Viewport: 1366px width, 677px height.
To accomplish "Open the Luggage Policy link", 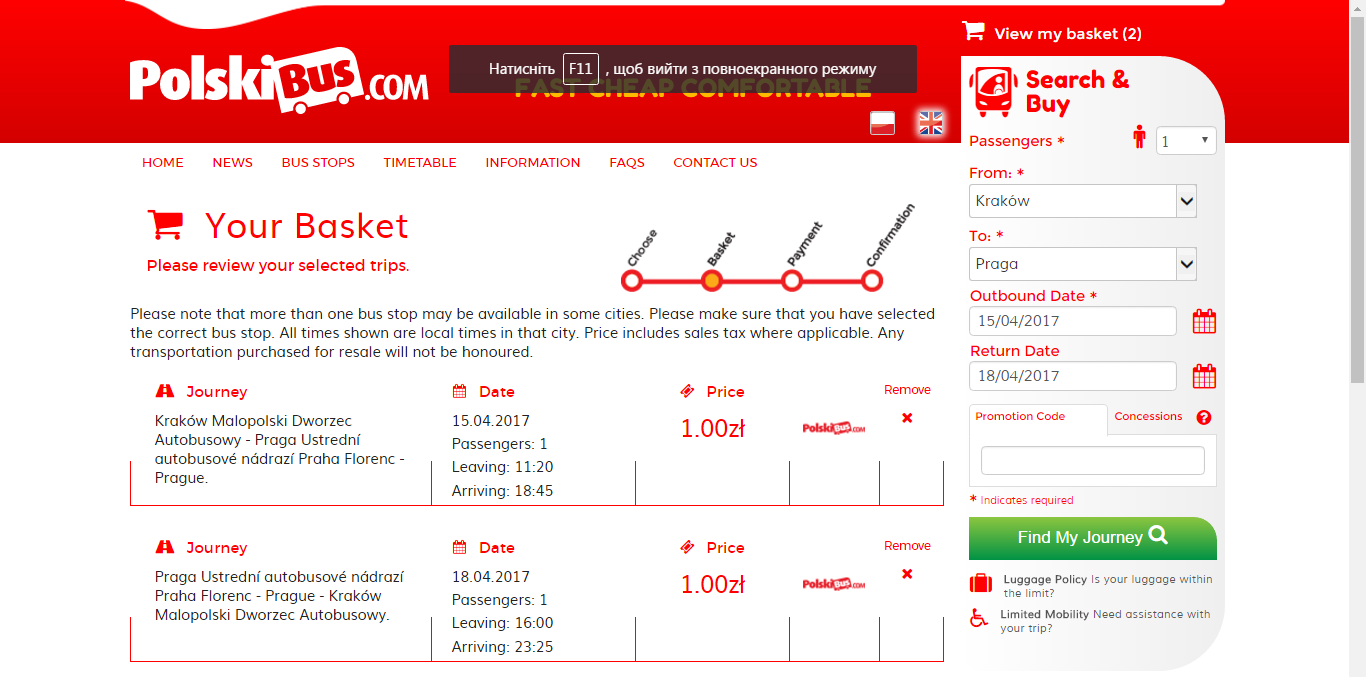I will coord(1045,579).
